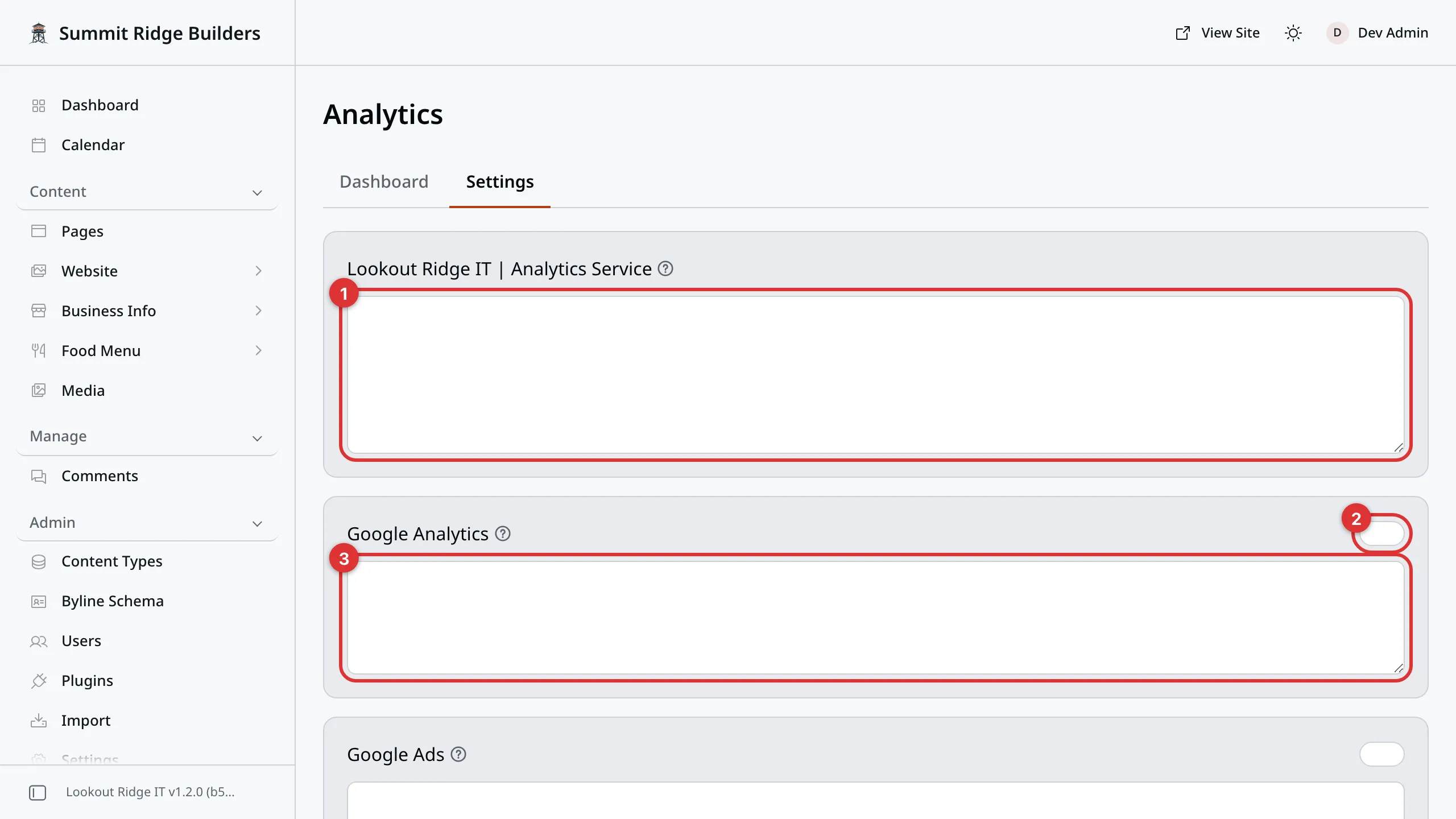Screen dimensions: 1456x819
Task: Click the Google Analytics textarea resize handle
Action: [x=1399, y=668]
